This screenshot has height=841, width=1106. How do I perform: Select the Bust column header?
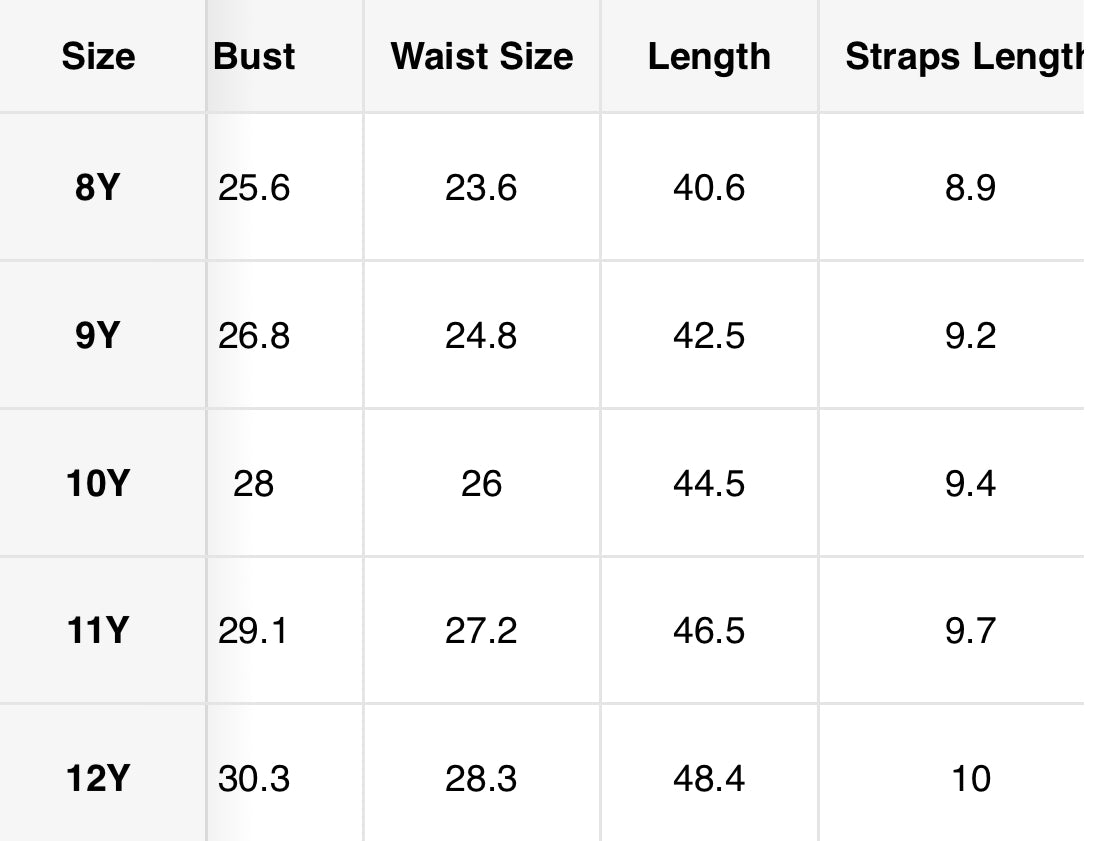tap(254, 56)
